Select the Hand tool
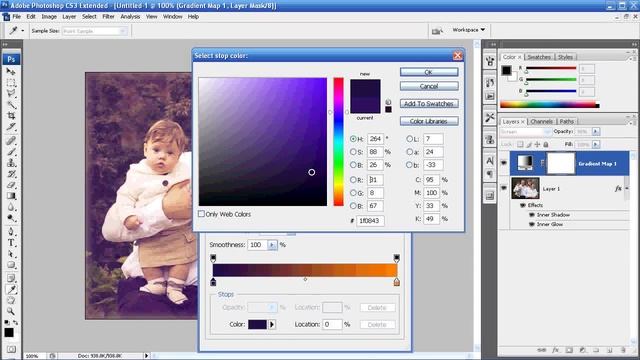 11,301
